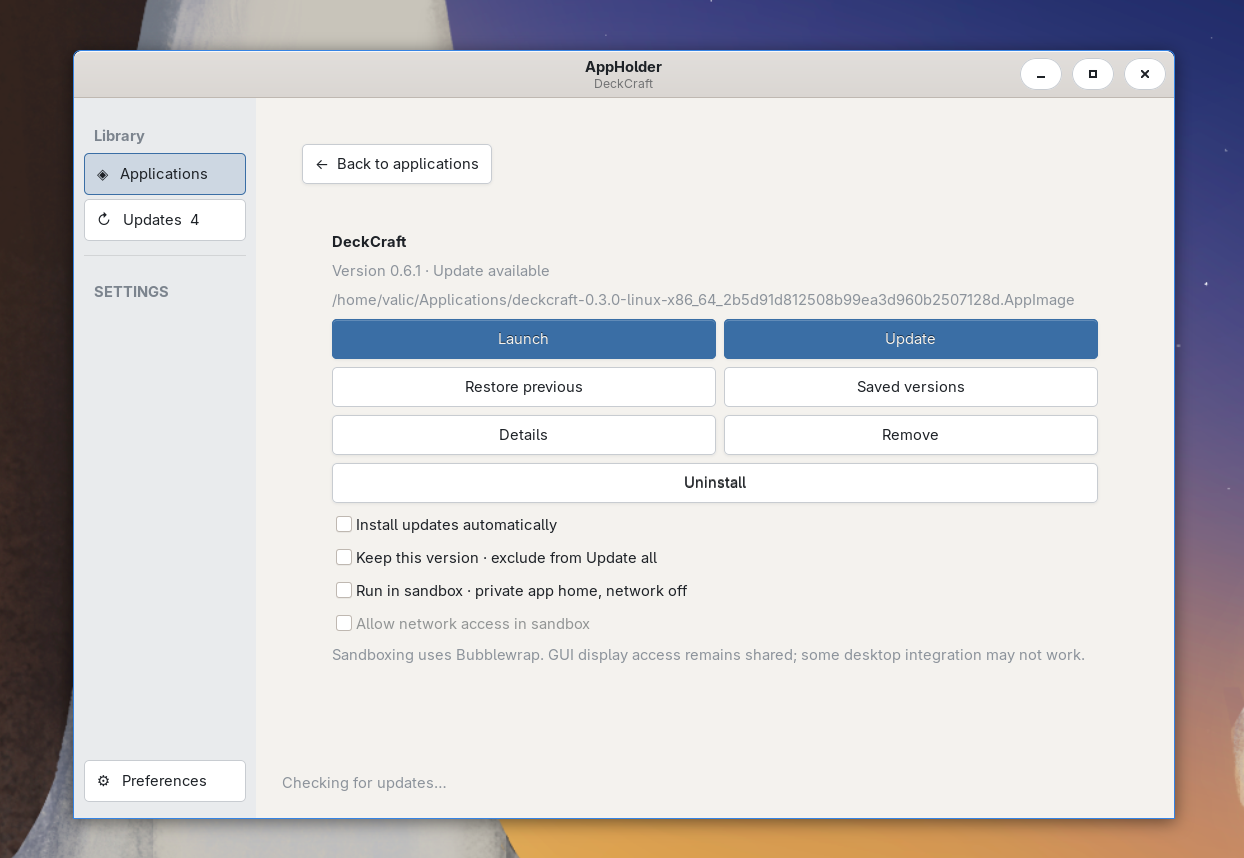Enable Install updates automatically
This screenshot has width=1244, height=858.
tap(344, 524)
